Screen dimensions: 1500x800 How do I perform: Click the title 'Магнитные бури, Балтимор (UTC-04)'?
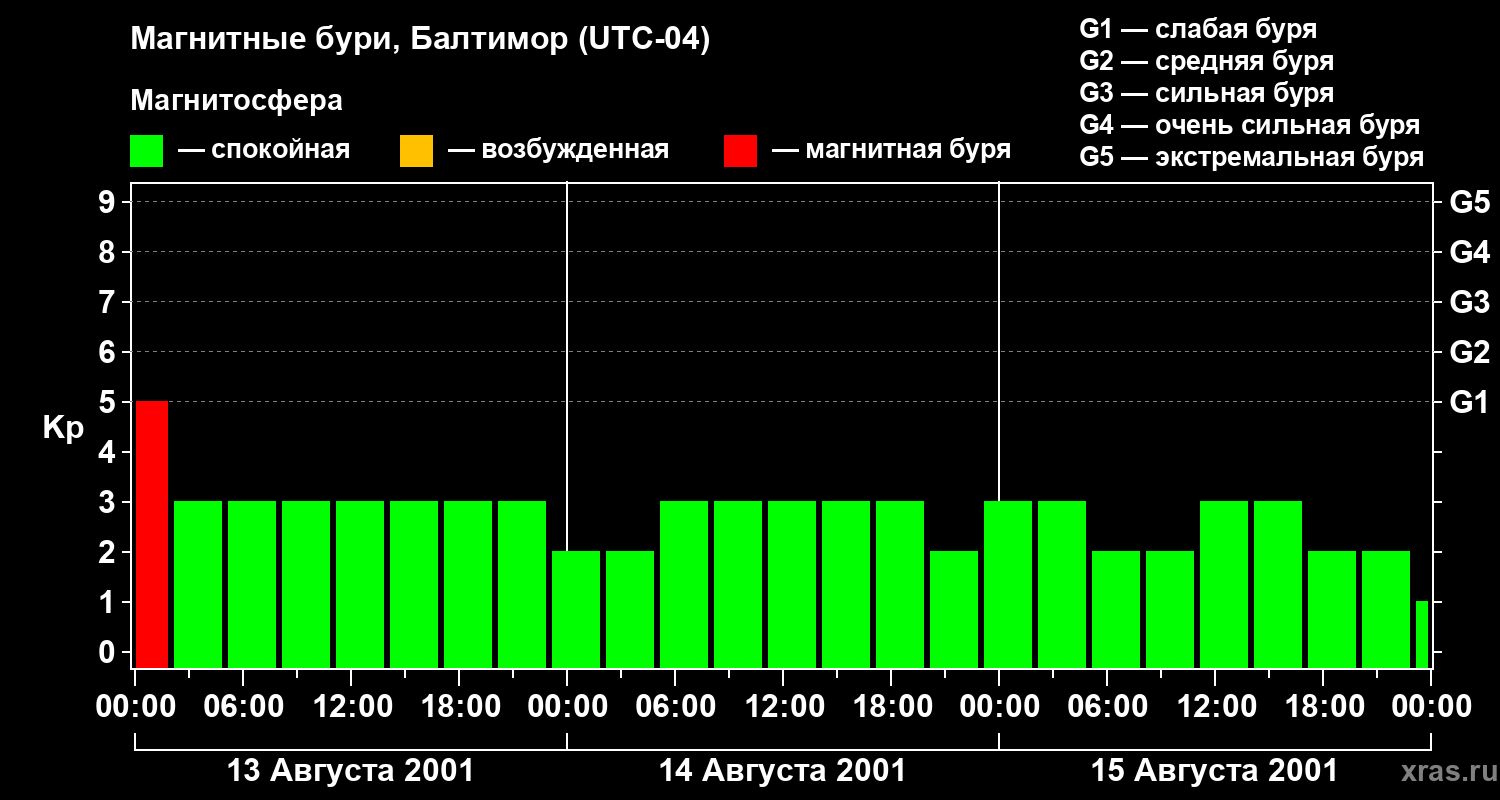click(x=420, y=41)
